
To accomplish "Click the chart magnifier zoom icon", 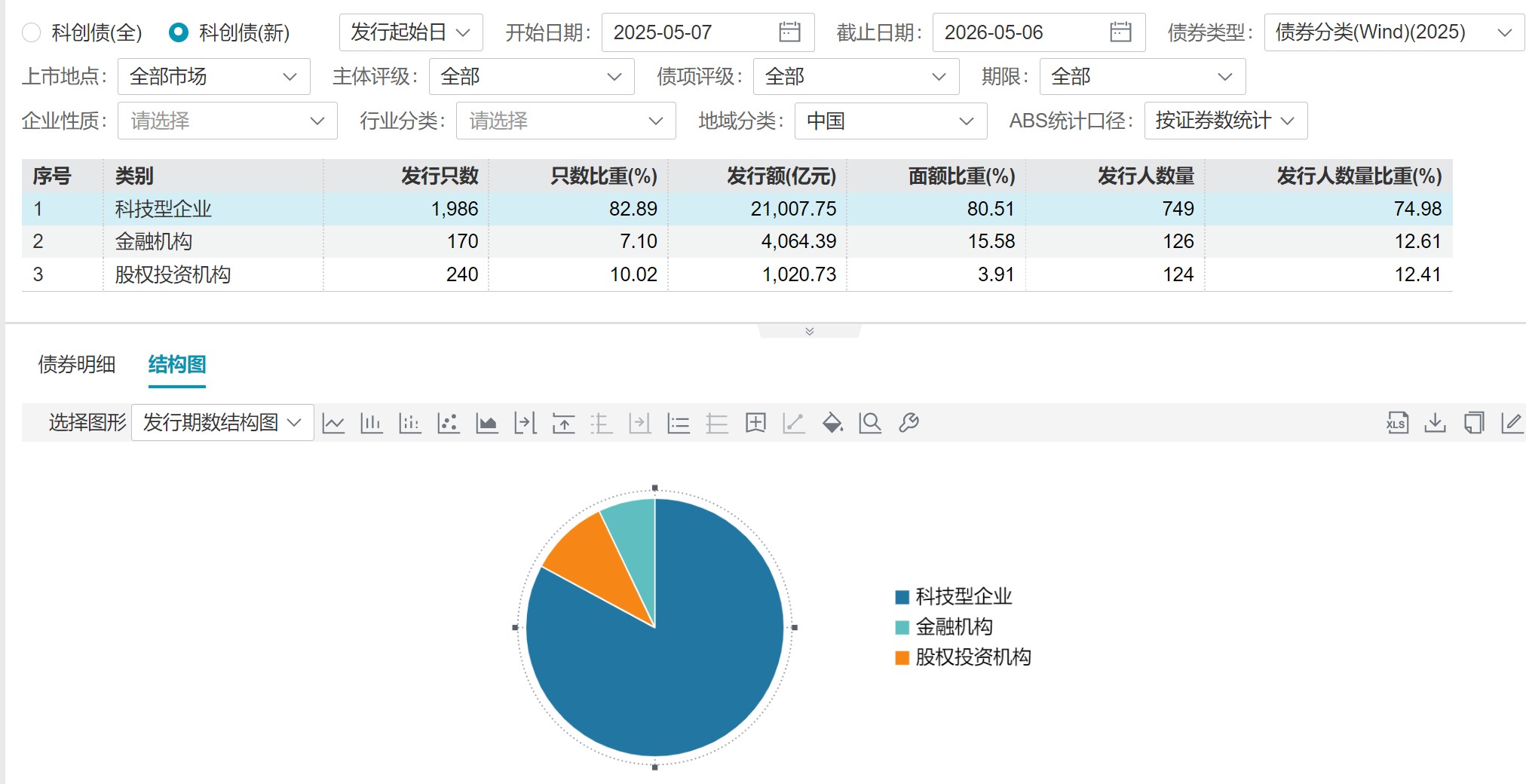I will coord(870,423).
